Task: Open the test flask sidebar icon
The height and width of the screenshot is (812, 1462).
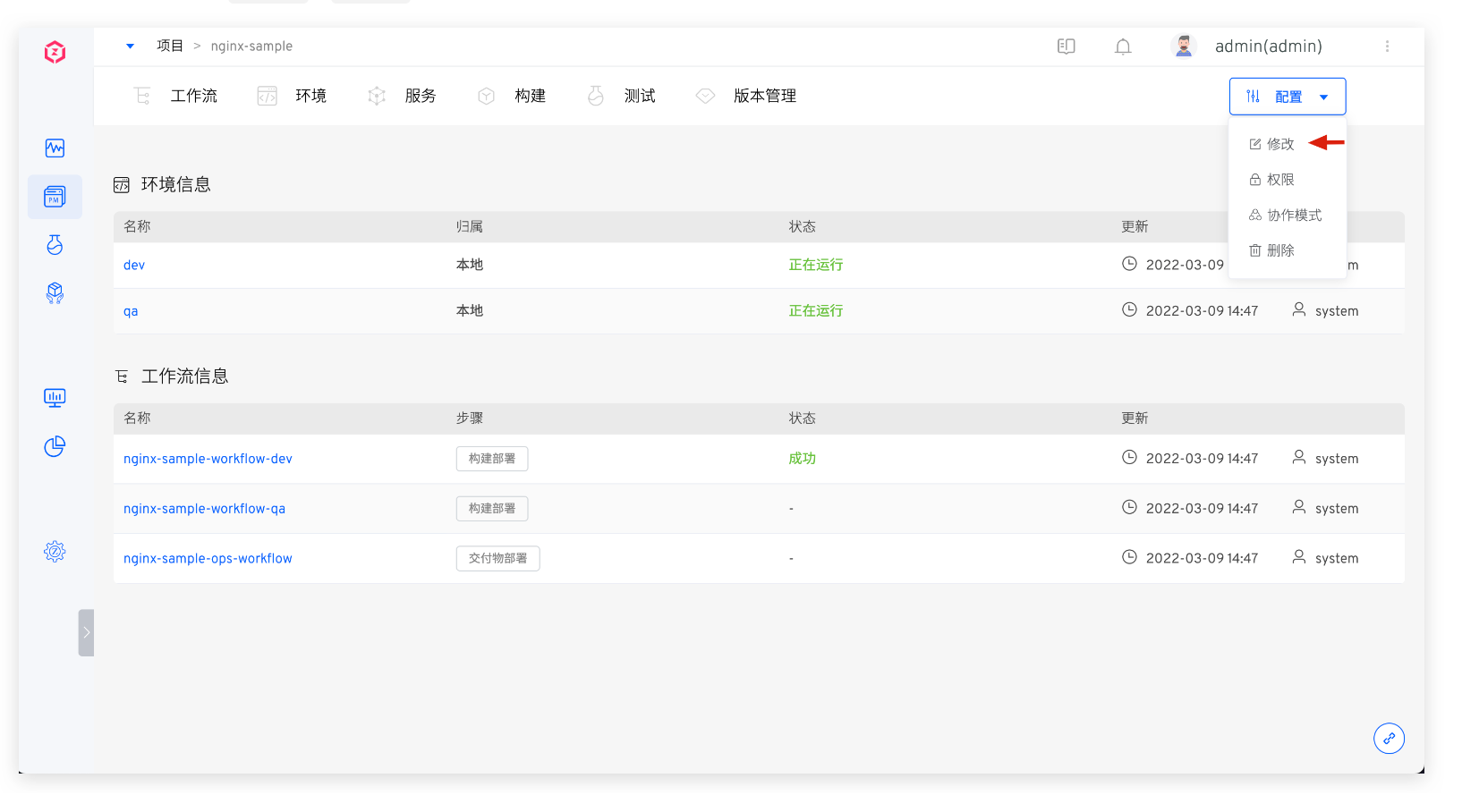Action: coord(55,245)
